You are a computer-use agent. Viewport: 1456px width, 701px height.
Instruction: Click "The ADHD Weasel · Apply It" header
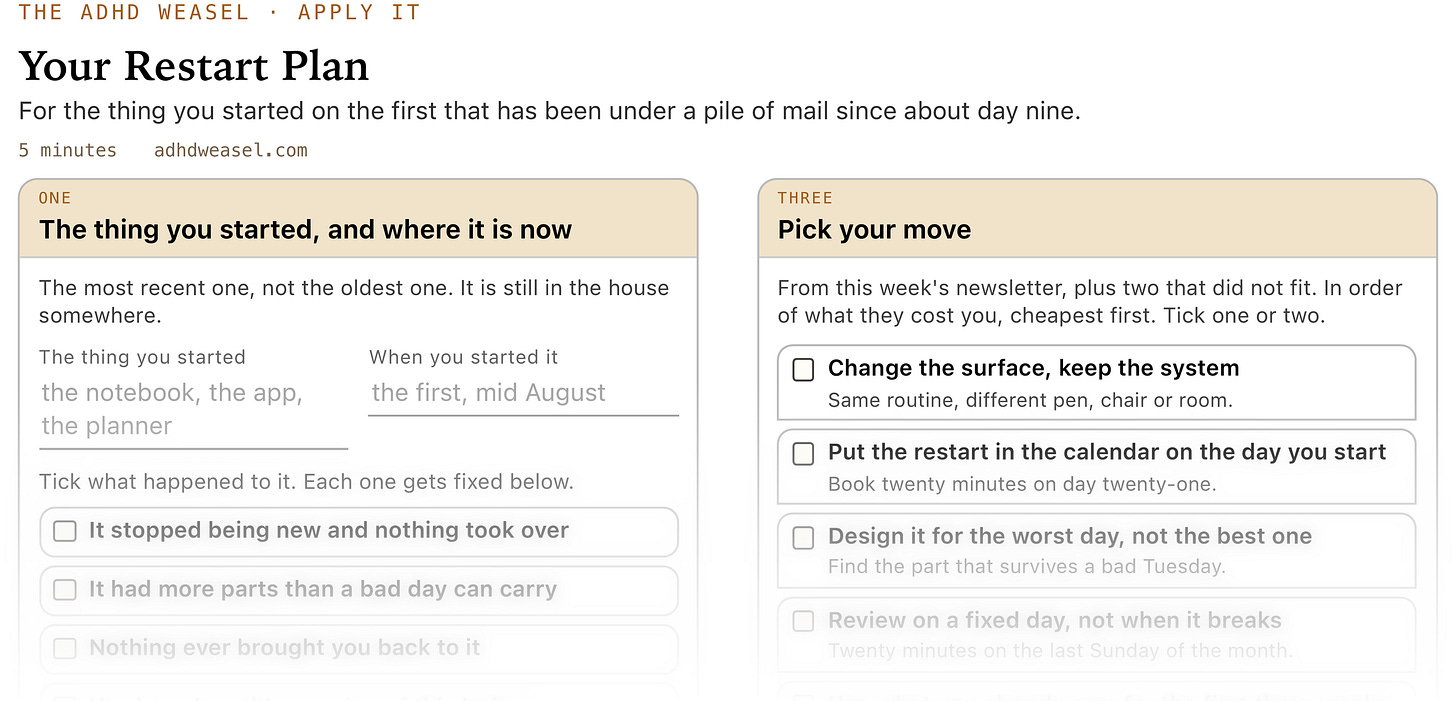point(219,13)
